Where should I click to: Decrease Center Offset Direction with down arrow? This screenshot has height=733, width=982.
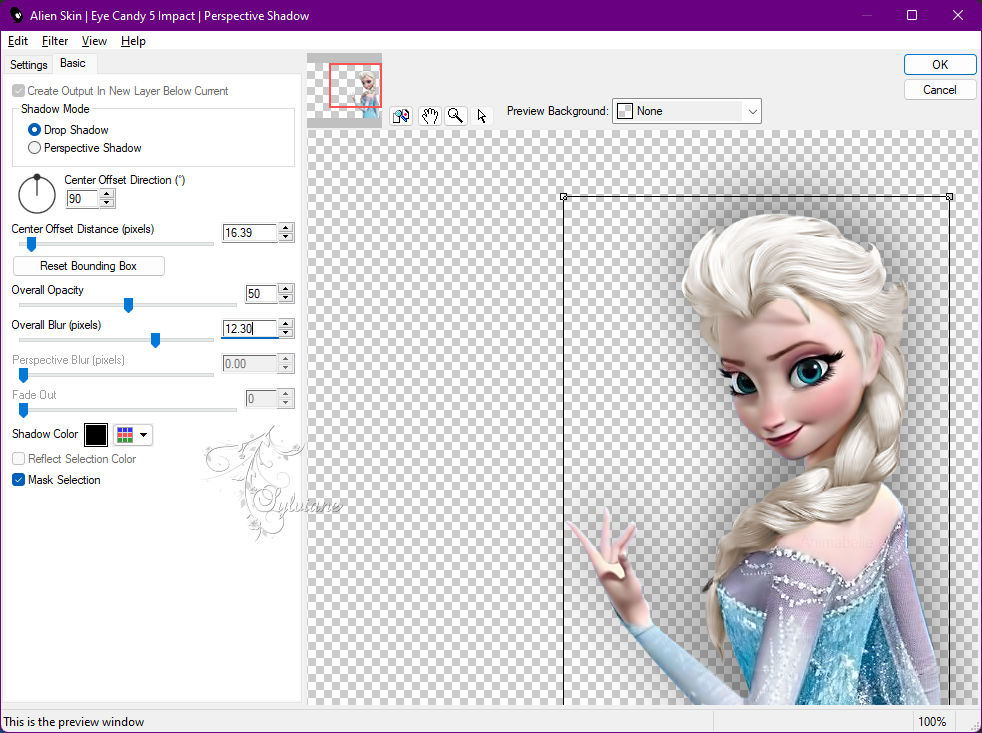click(107, 203)
